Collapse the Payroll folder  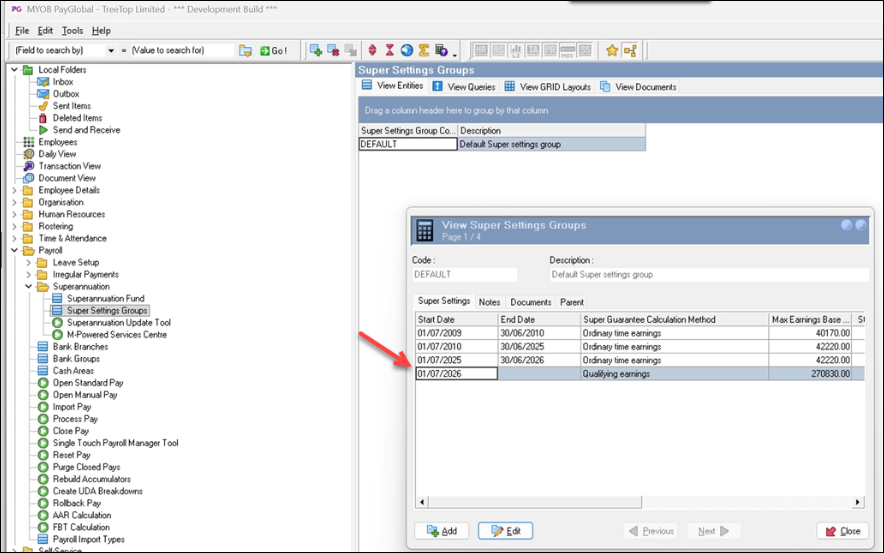tap(15, 250)
